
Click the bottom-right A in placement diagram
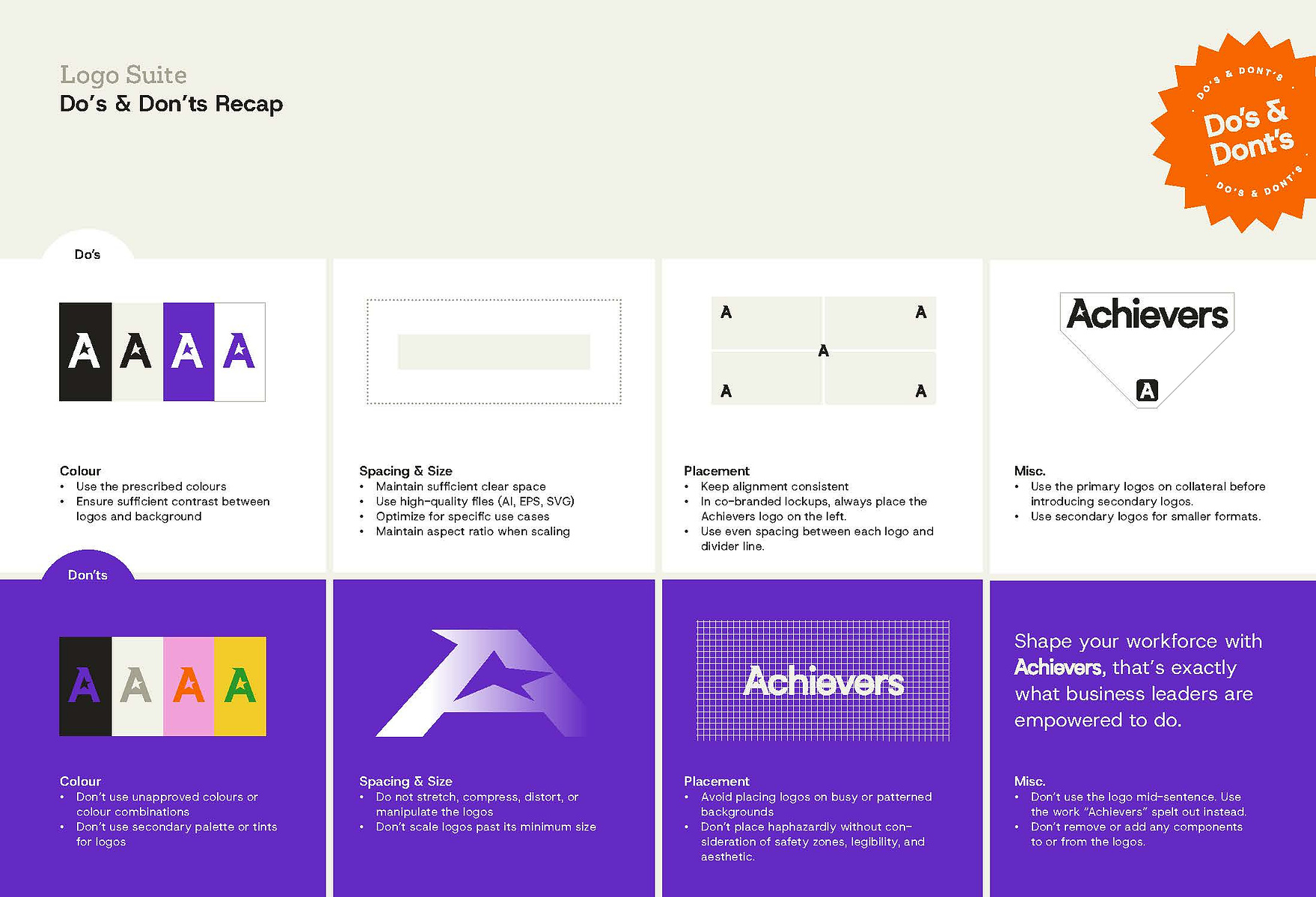(921, 391)
